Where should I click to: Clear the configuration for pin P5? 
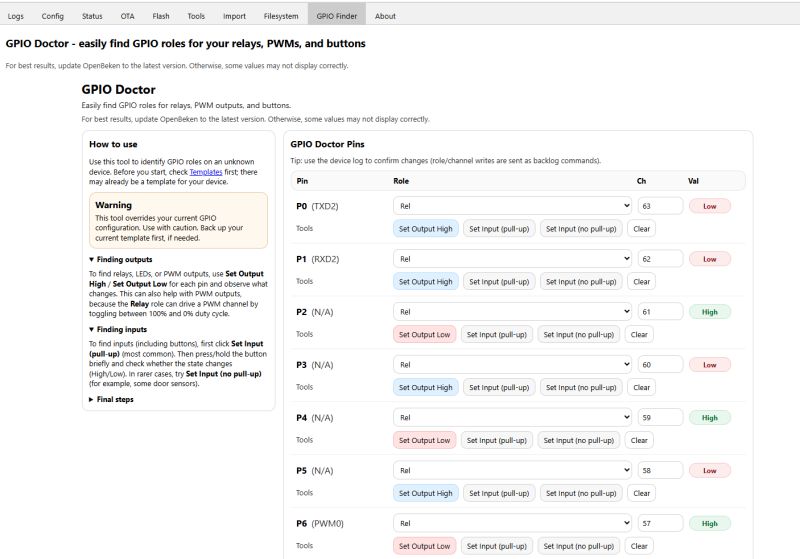pos(643,493)
